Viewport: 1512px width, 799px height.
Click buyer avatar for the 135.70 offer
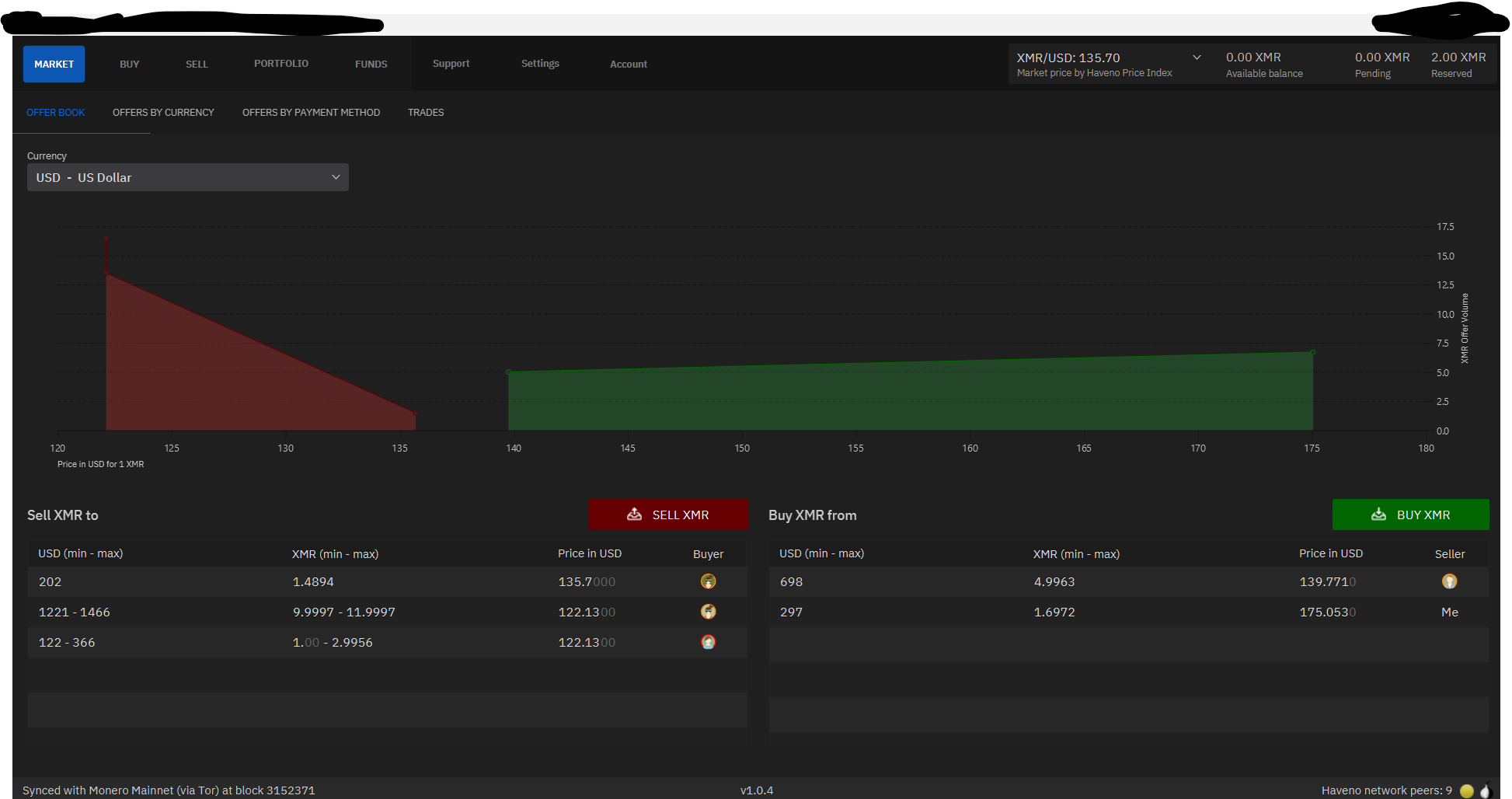click(708, 581)
